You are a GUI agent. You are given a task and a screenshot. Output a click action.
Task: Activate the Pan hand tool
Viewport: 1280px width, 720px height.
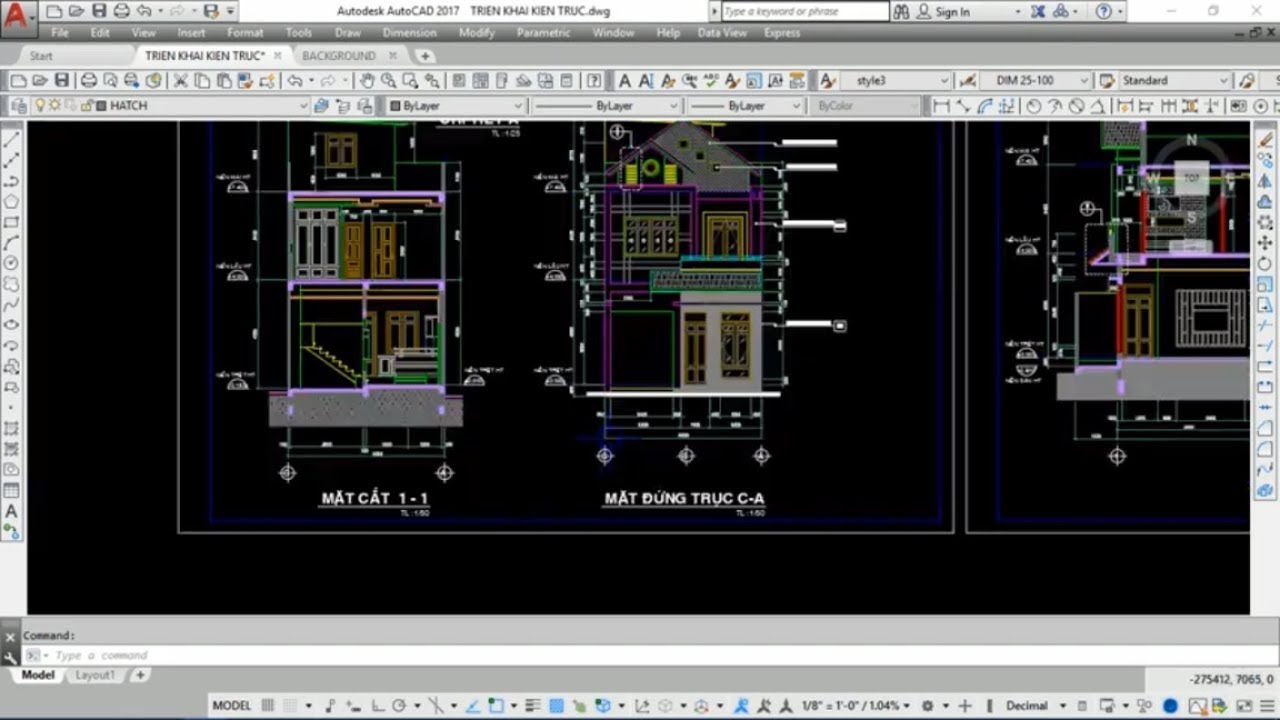367,81
